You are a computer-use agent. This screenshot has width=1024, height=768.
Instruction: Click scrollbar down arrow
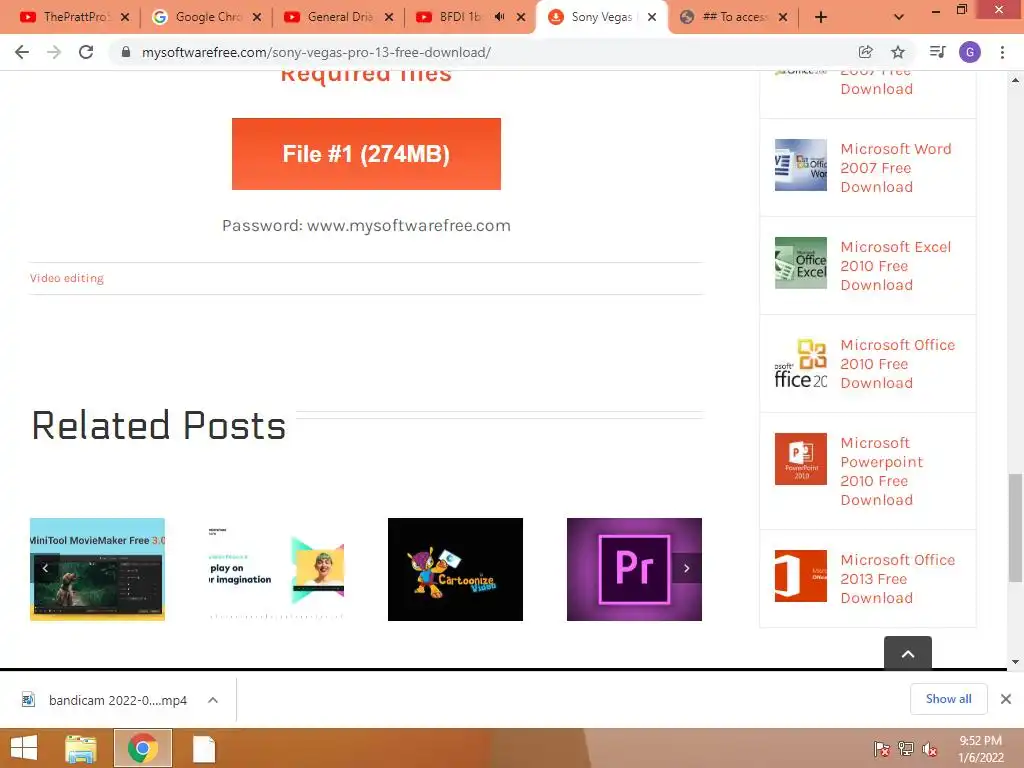[x=1015, y=662]
